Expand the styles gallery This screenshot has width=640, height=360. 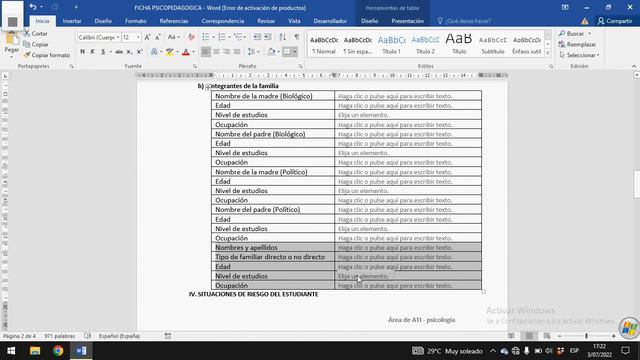548,53
